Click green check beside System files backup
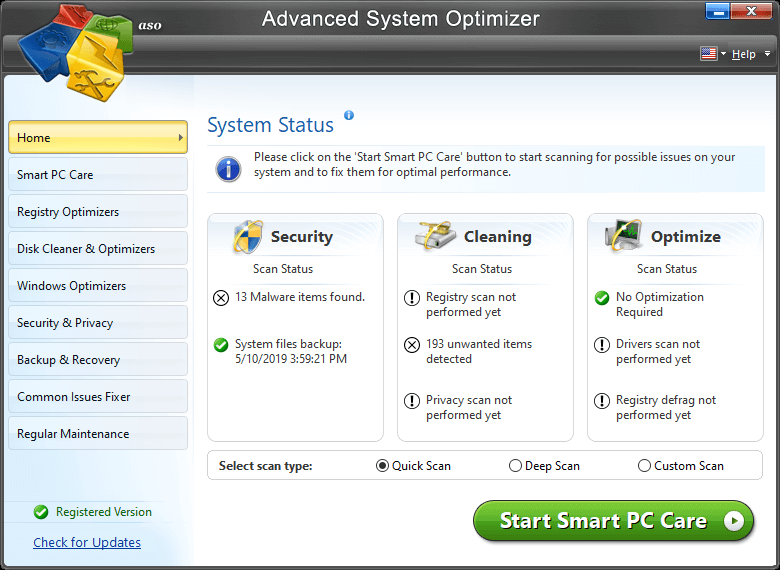Screen dimensions: 780x570 coord(221,345)
